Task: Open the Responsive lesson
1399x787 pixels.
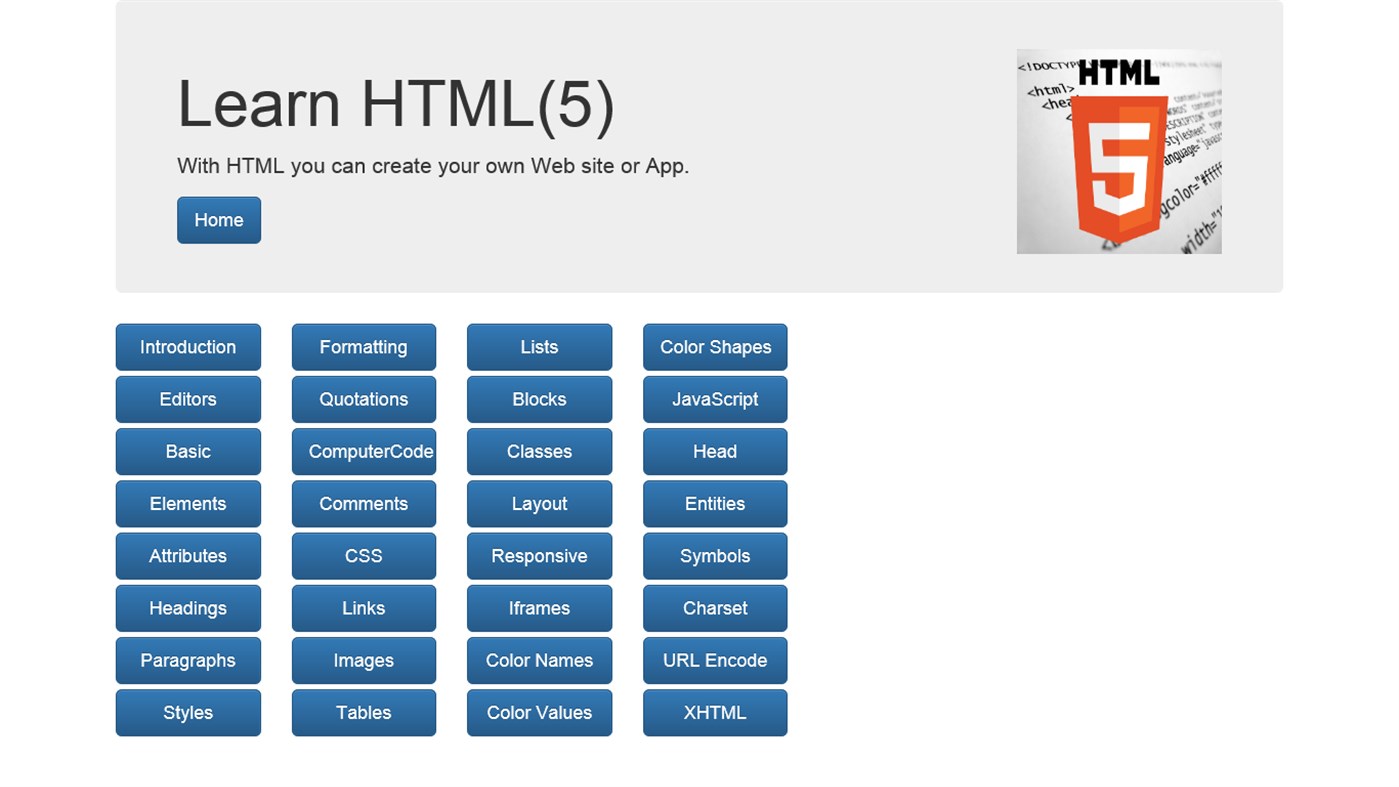Action: (539, 556)
